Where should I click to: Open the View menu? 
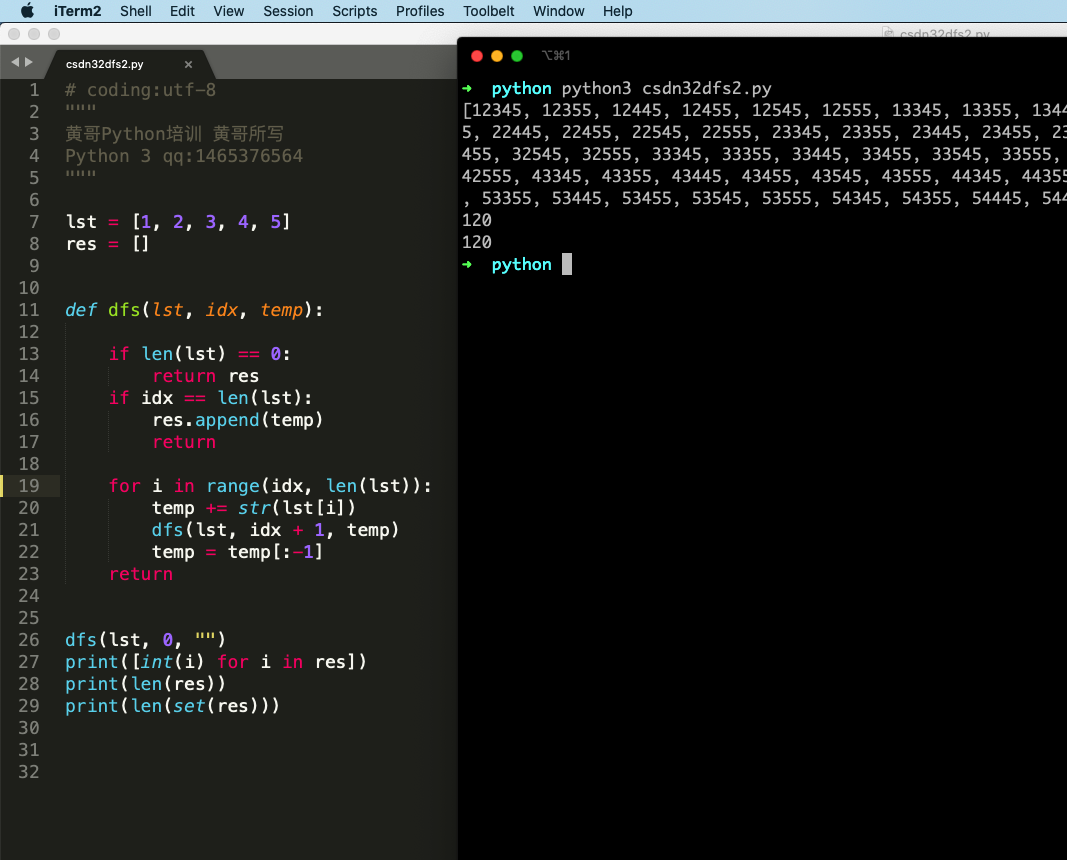[x=229, y=11]
